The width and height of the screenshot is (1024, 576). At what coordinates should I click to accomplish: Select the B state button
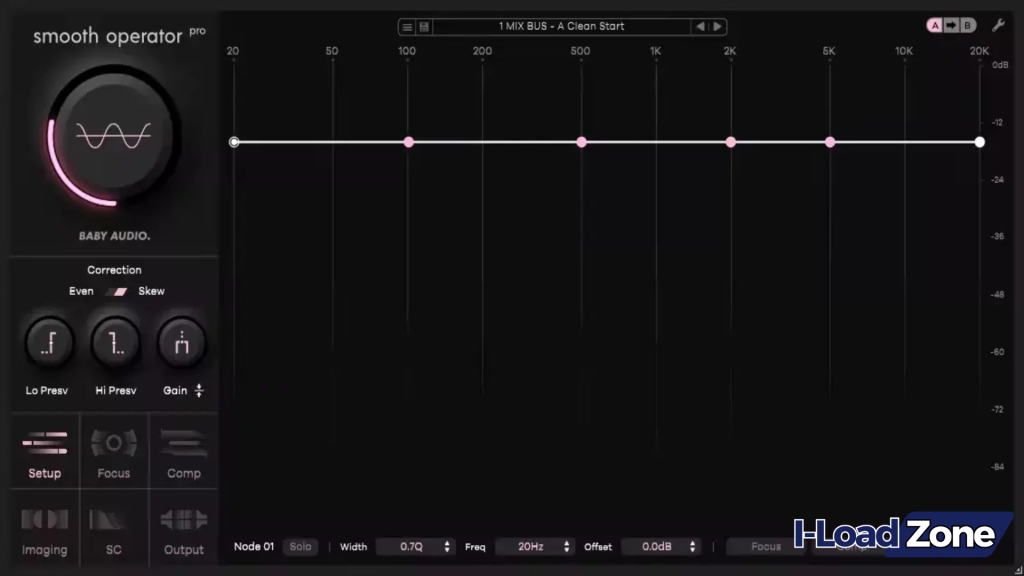click(967, 25)
